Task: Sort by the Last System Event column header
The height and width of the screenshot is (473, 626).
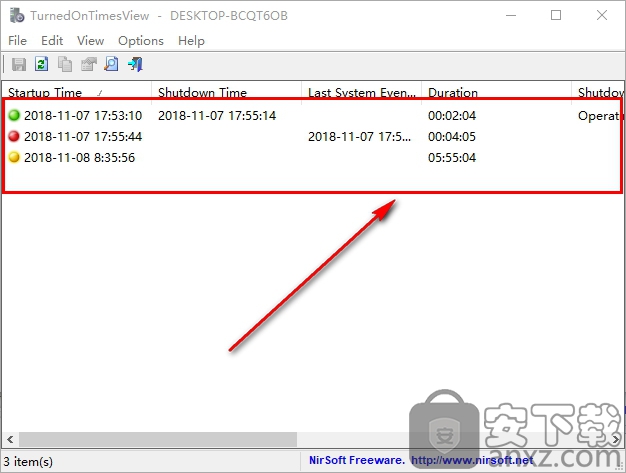Action: [x=362, y=93]
